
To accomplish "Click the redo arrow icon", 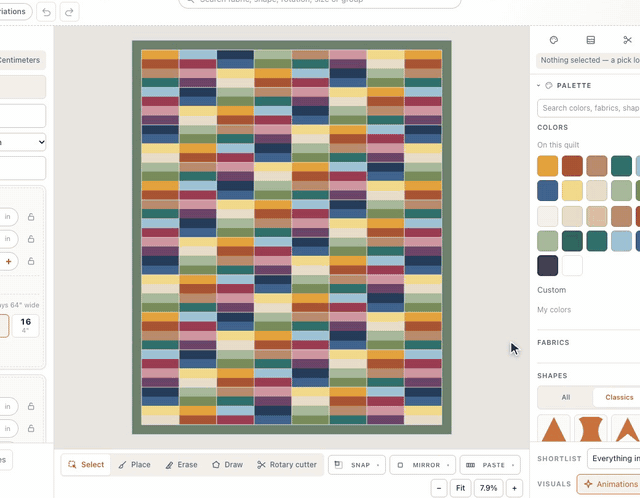I will (69, 12).
